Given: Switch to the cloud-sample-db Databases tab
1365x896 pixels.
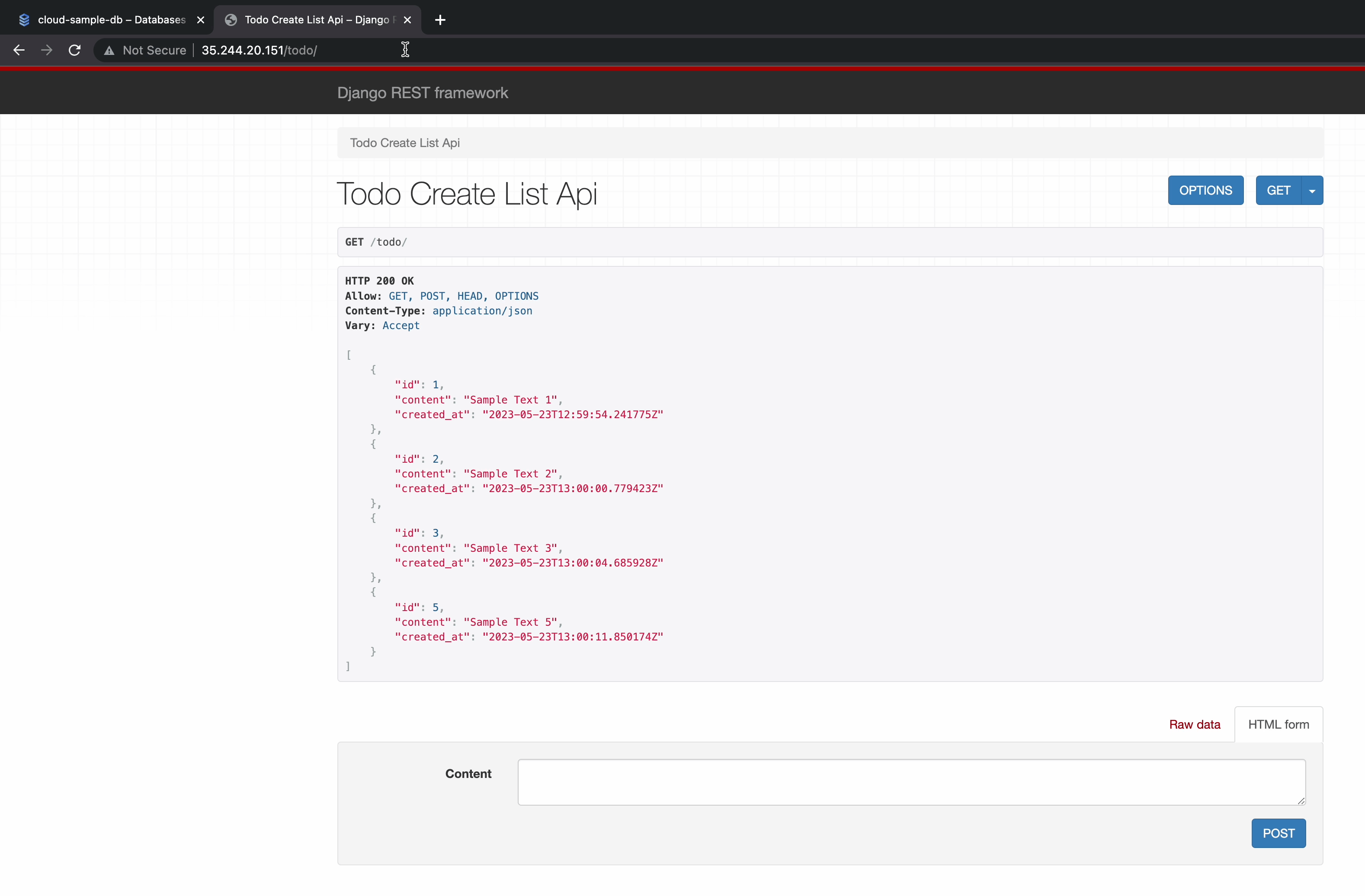Looking at the screenshot, I should pyautogui.click(x=112, y=20).
